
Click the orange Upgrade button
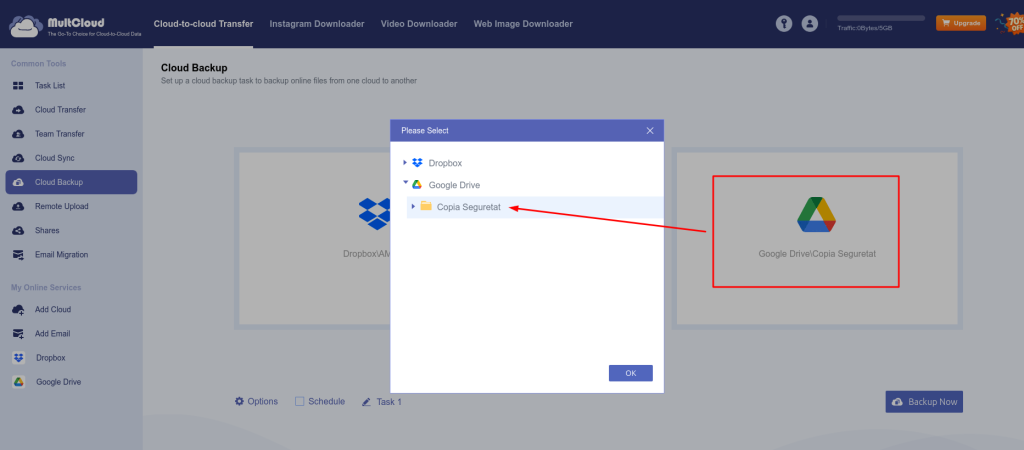point(960,22)
